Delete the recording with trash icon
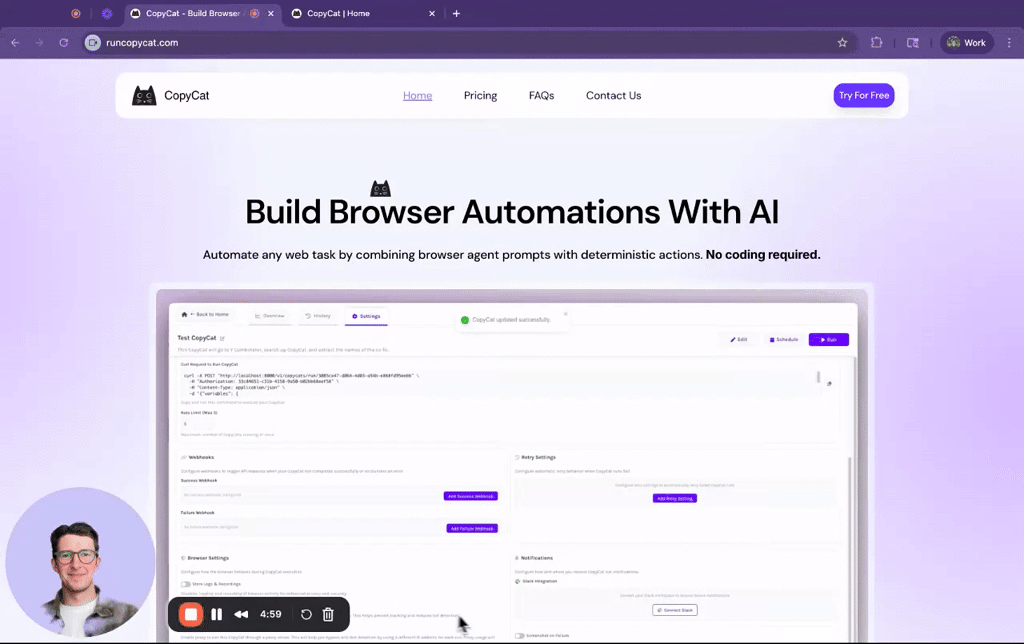1024x644 pixels. tap(328, 614)
